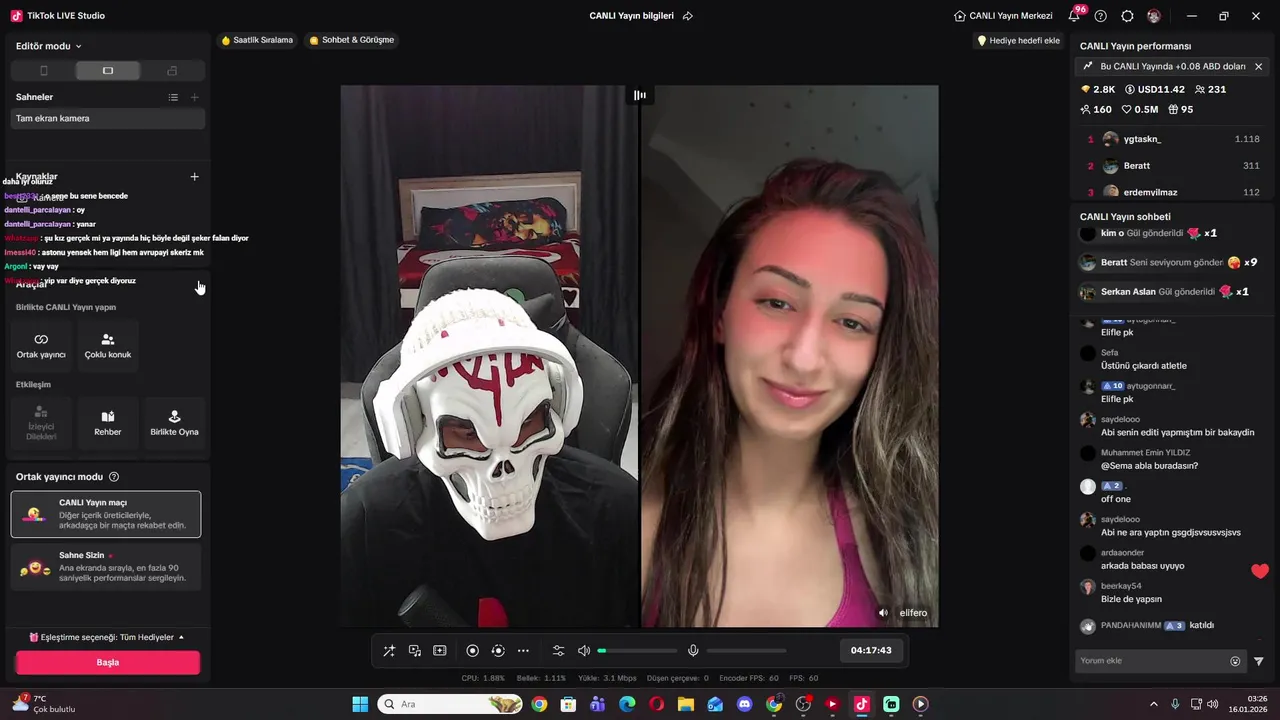Open the Saatlik Sıralama tab
This screenshot has height=720, width=1280.
coord(257,40)
